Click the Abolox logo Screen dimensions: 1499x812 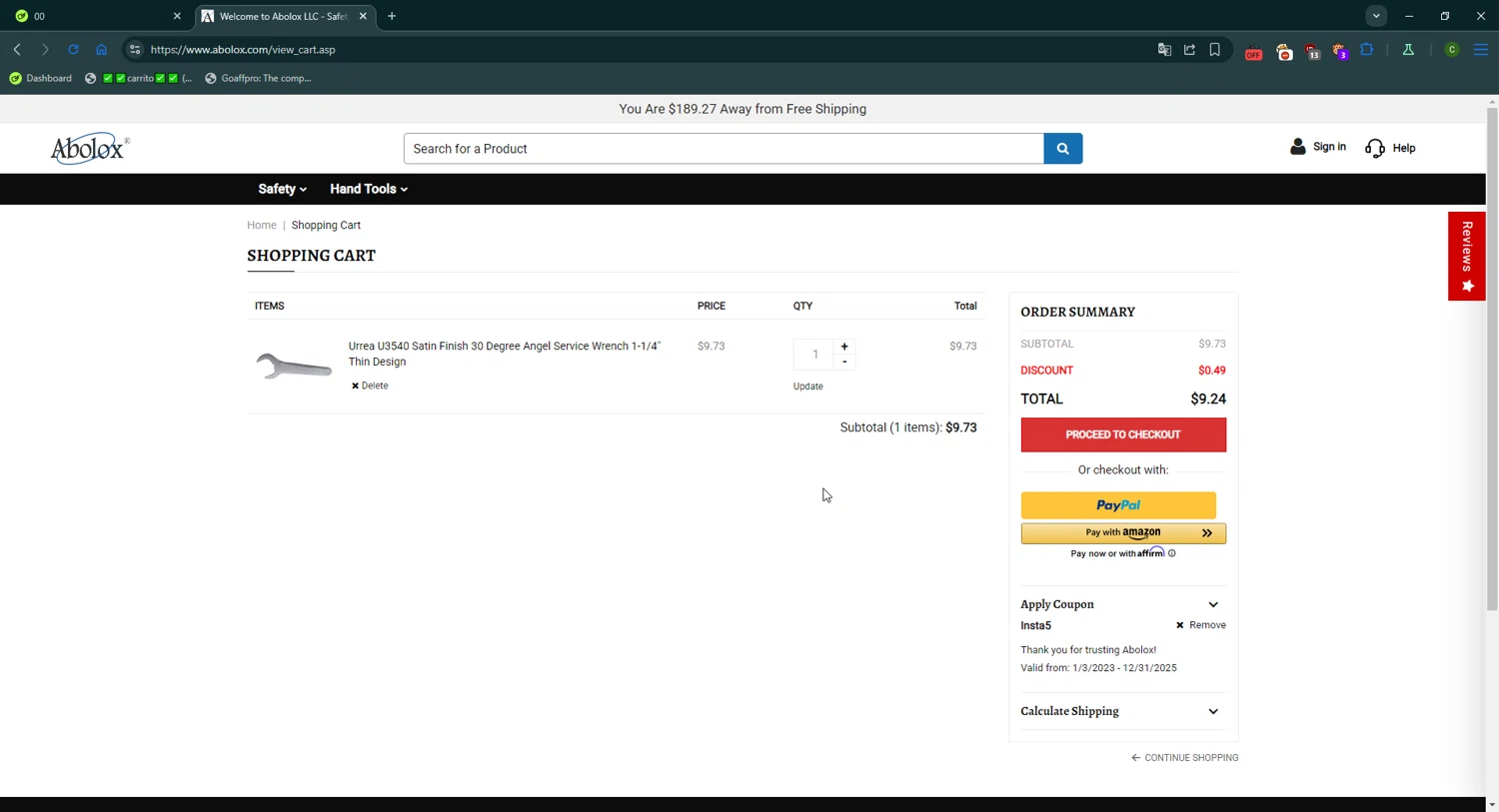pyautogui.click(x=90, y=149)
